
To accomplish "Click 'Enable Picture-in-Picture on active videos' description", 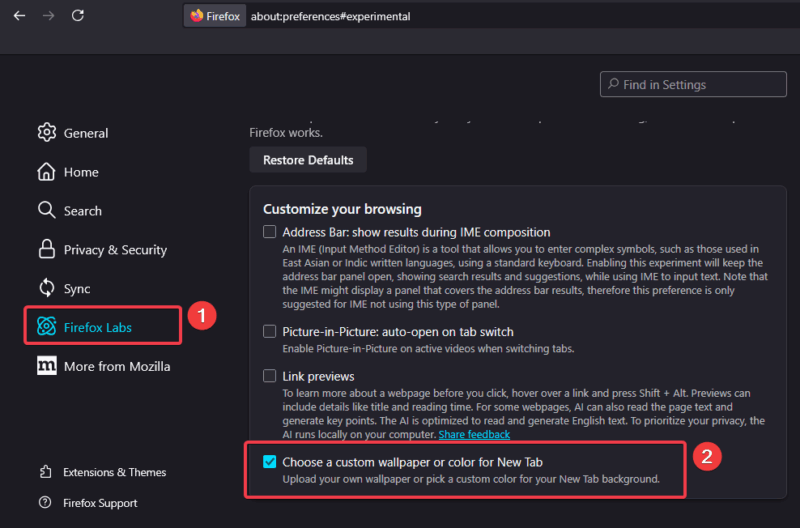I will (x=428, y=348).
